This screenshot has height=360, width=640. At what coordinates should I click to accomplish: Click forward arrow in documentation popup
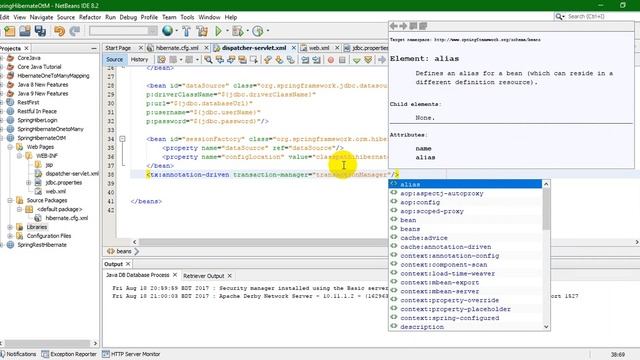pyautogui.click(x=403, y=26)
